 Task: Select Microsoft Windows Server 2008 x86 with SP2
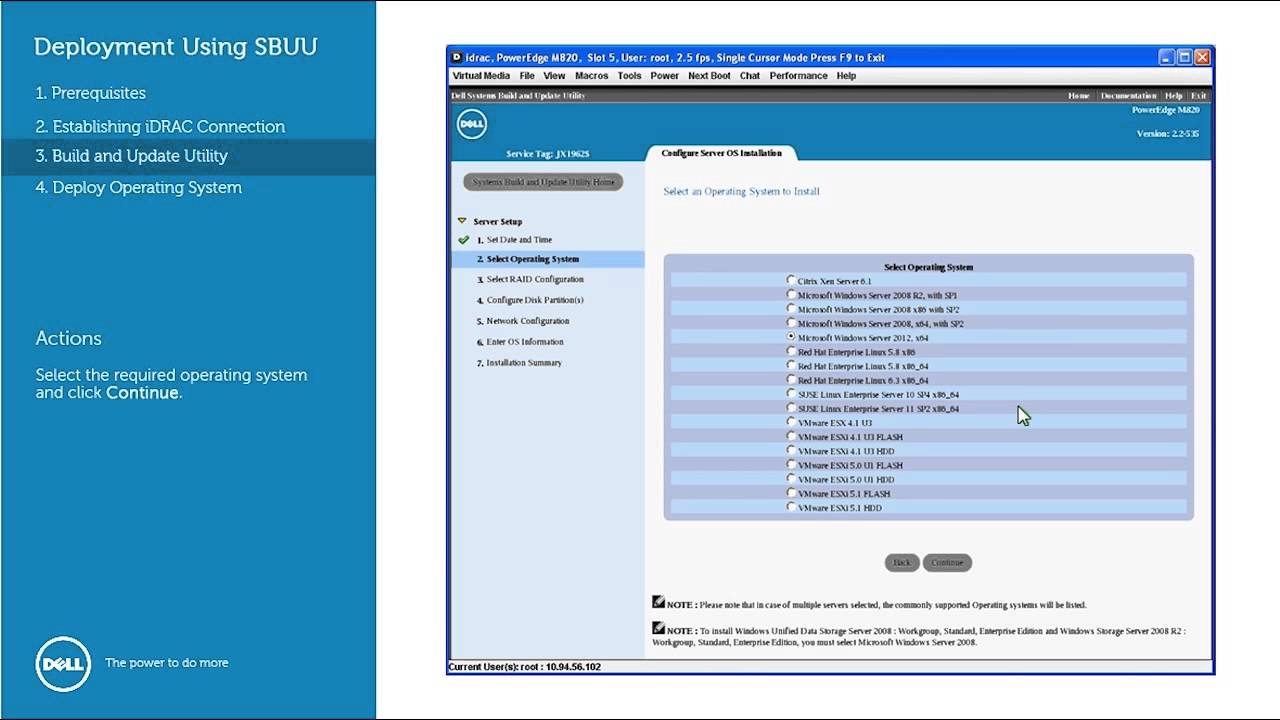[x=792, y=309]
